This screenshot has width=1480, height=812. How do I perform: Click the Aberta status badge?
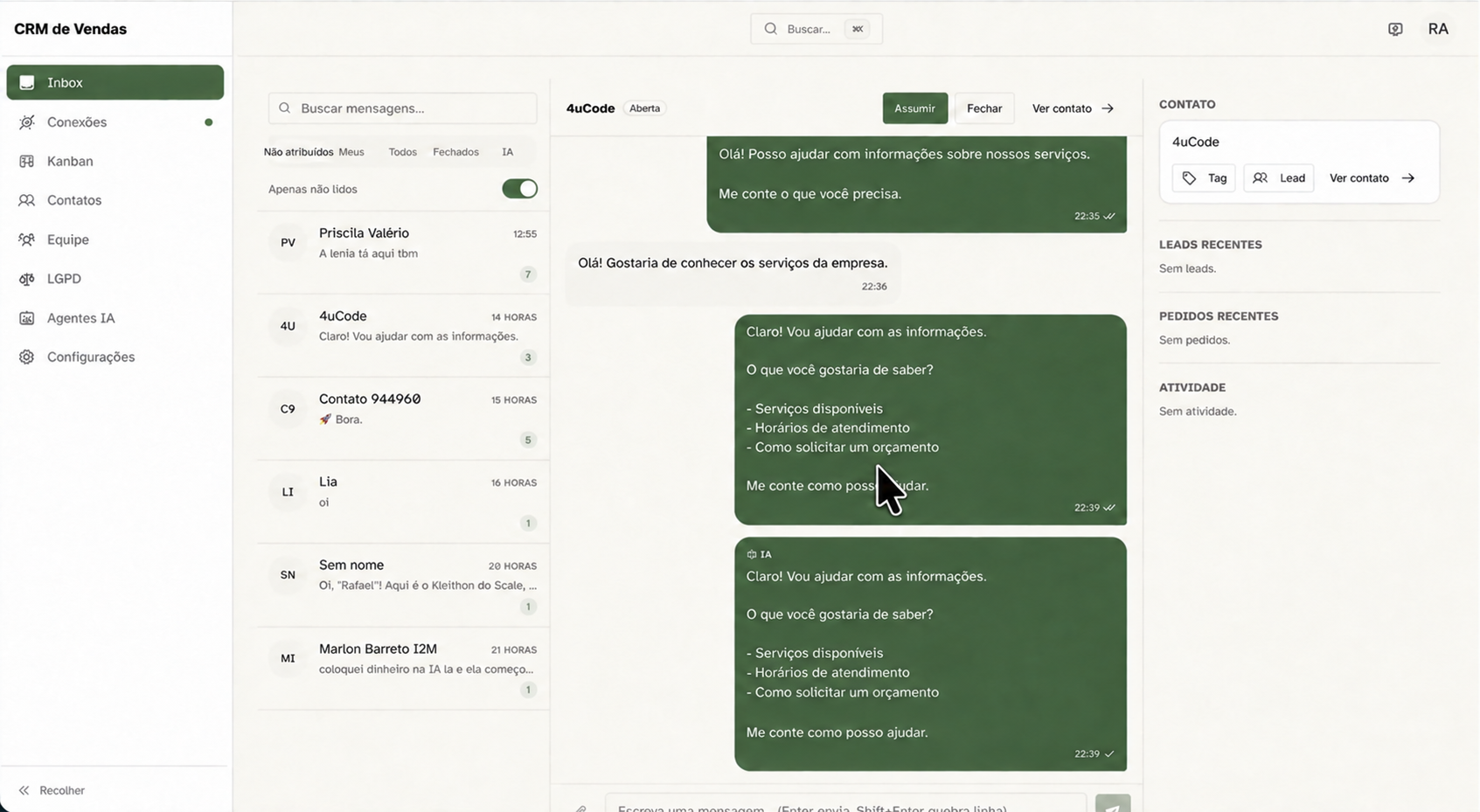point(644,108)
